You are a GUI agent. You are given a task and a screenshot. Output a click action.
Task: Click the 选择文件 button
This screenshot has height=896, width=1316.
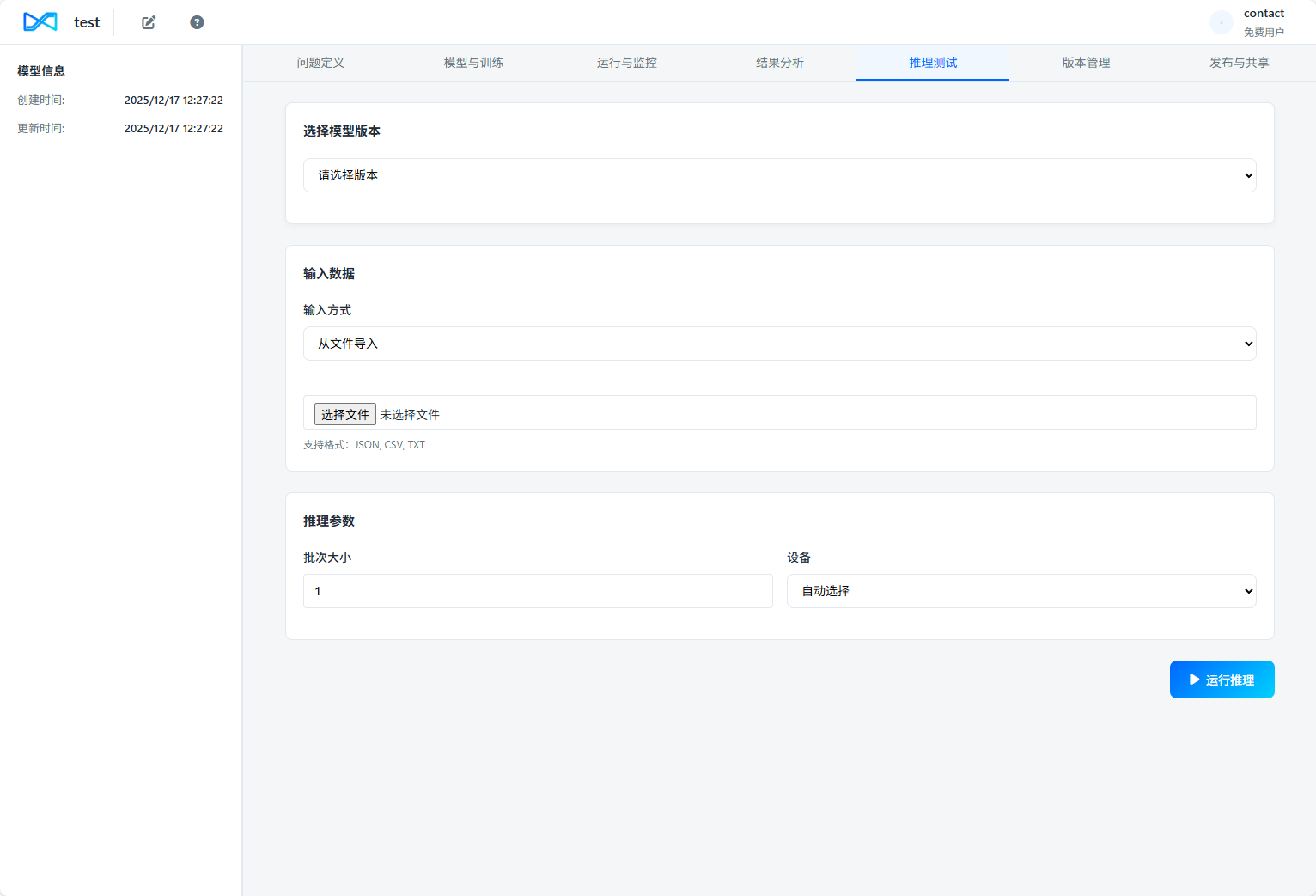[x=344, y=414]
